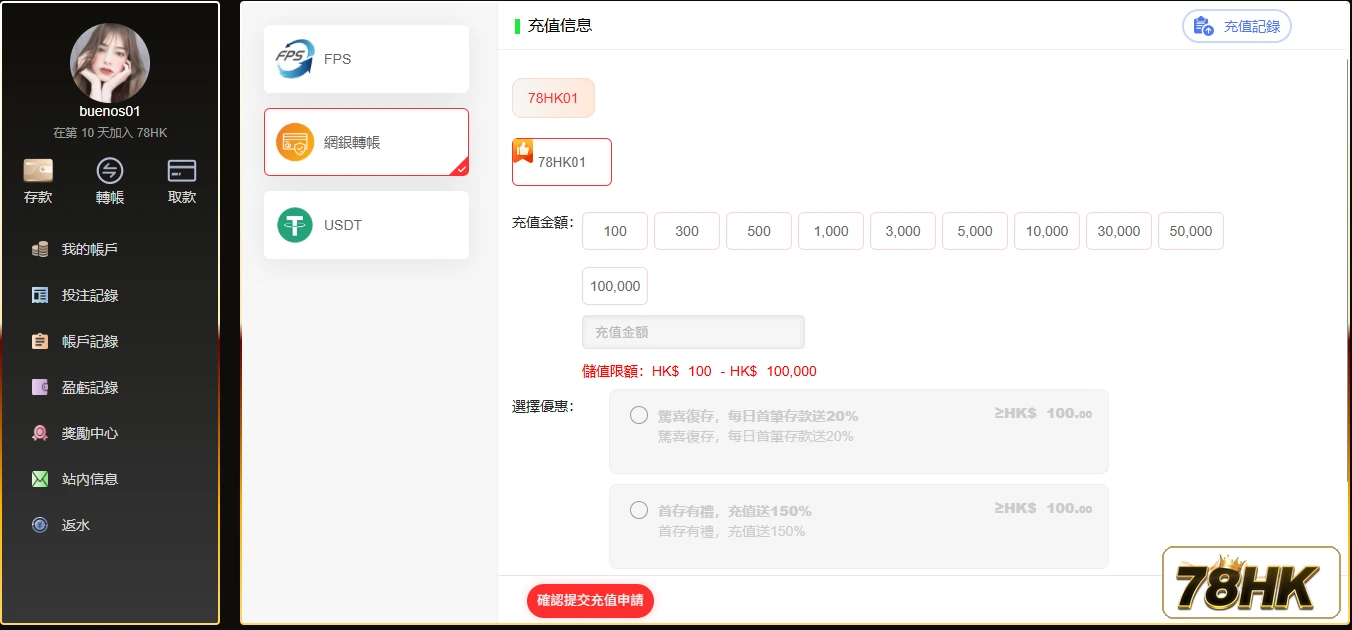Viewport: 1352px width, 630px height.
Task: Select the 78HK01 recommended channel card
Action: 562,162
